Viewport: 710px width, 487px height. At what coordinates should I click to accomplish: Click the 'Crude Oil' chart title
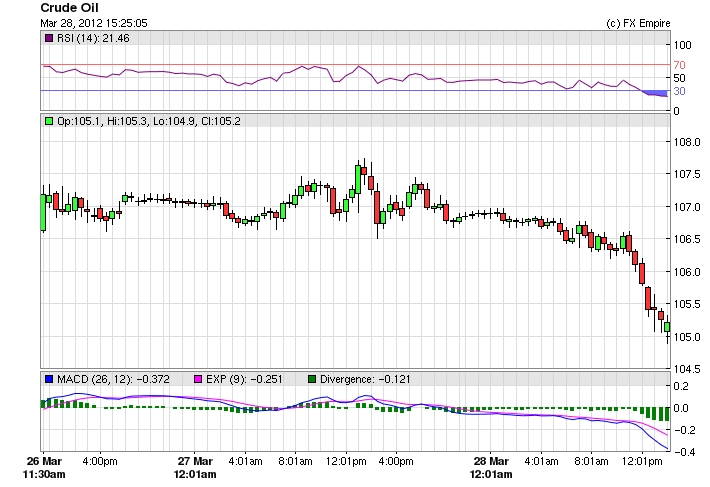[x=69, y=8]
